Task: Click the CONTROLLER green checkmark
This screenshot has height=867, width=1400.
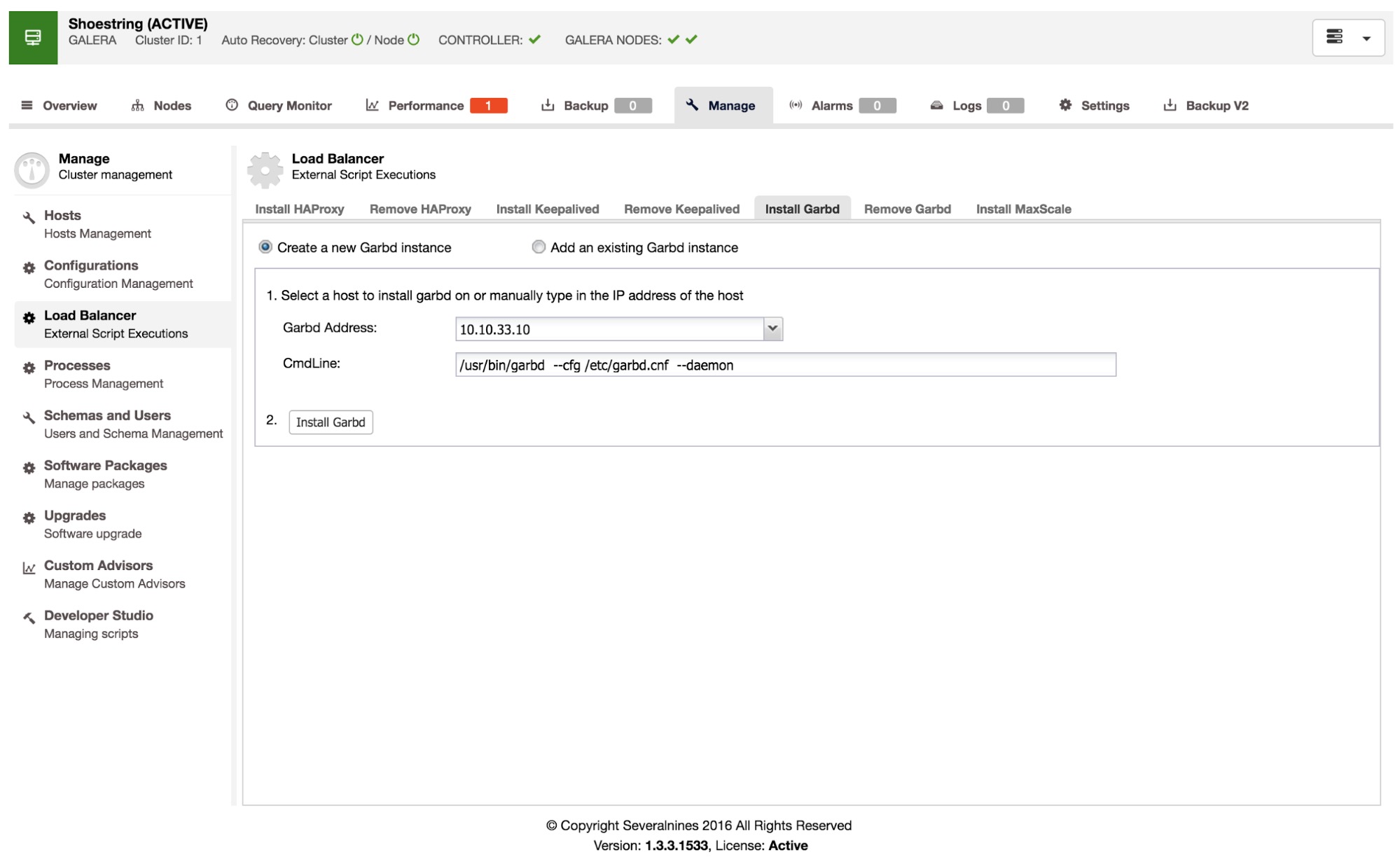Action: [534, 40]
